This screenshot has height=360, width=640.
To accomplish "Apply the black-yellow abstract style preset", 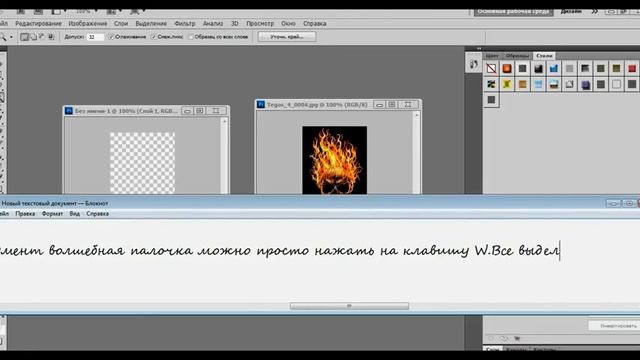I will click(491, 84).
